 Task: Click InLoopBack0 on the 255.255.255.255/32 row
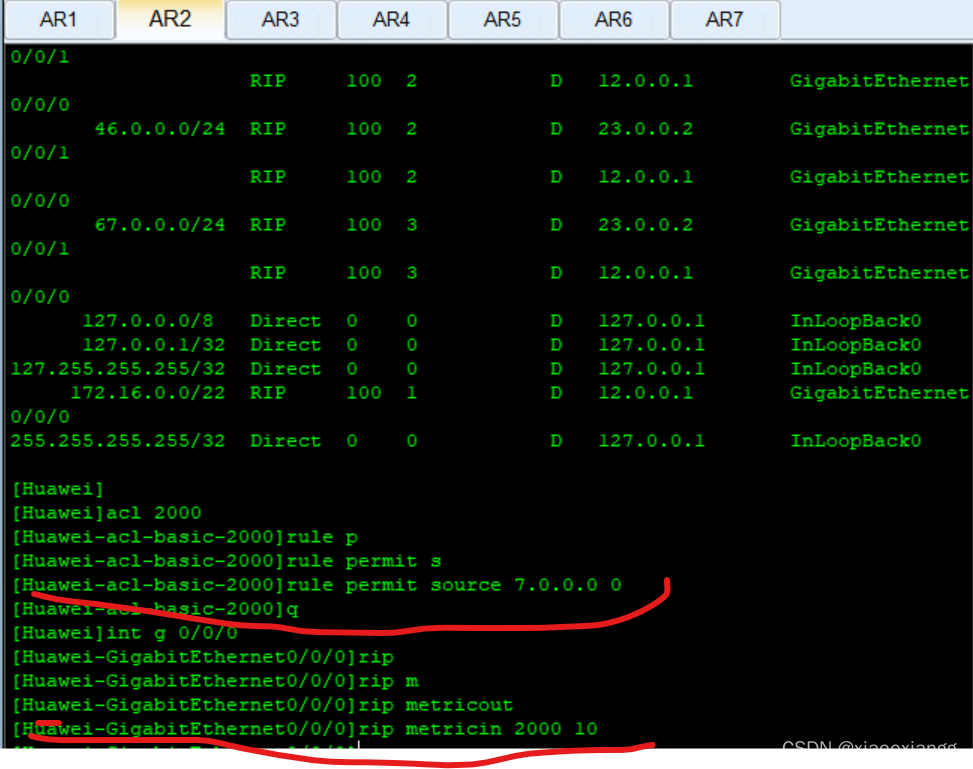[856, 441]
